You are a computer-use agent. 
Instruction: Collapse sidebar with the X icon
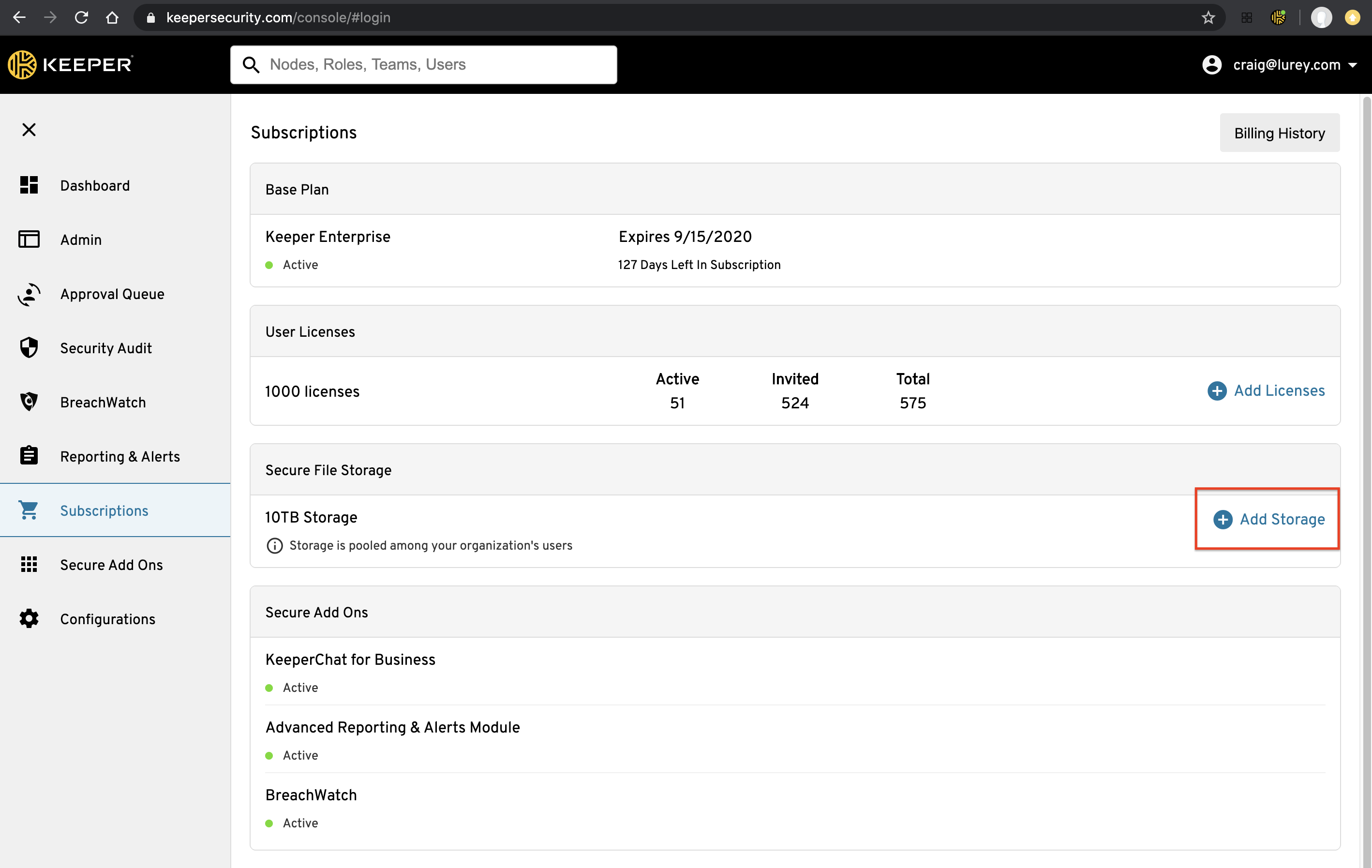pos(29,130)
